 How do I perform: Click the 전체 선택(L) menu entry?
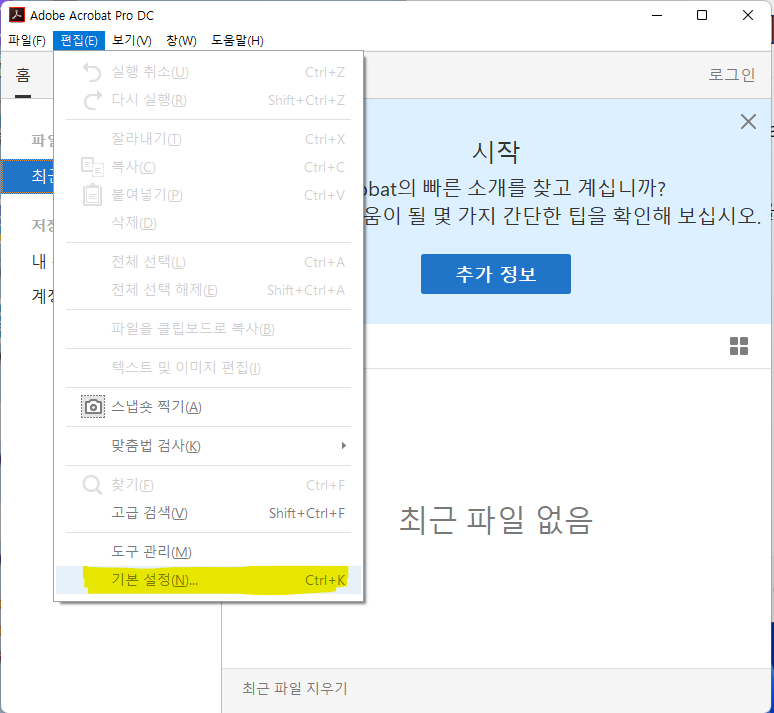click(x=208, y=262)
